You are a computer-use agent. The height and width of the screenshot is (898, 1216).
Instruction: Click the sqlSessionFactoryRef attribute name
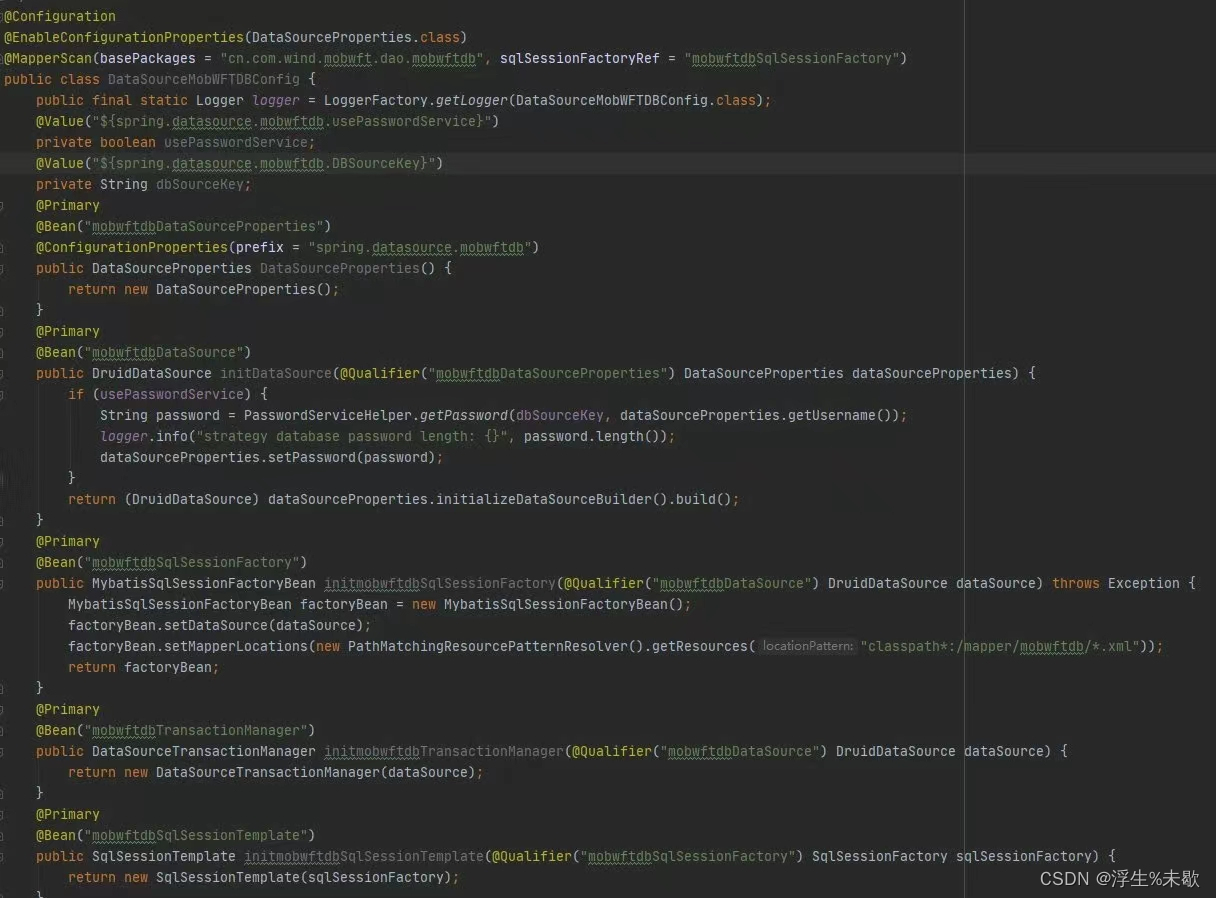coord(580,58)
